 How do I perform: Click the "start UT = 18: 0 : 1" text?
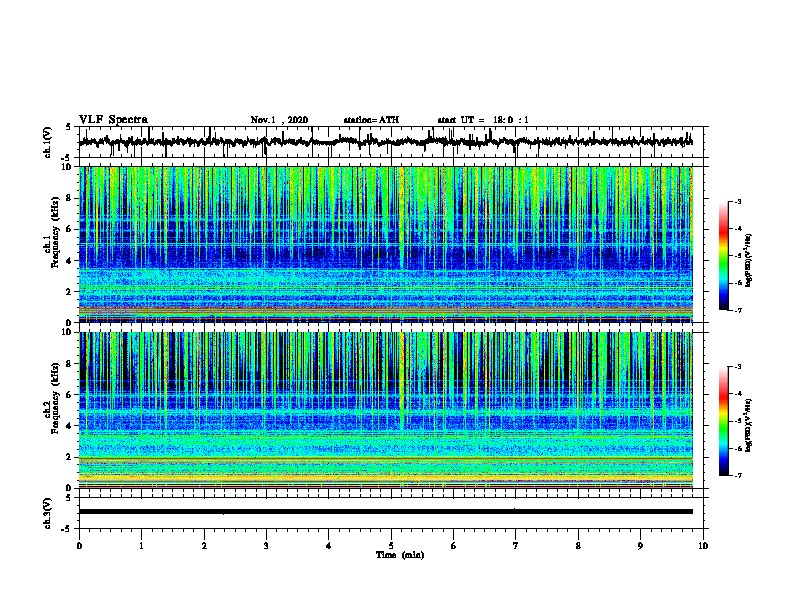[482, 120]
